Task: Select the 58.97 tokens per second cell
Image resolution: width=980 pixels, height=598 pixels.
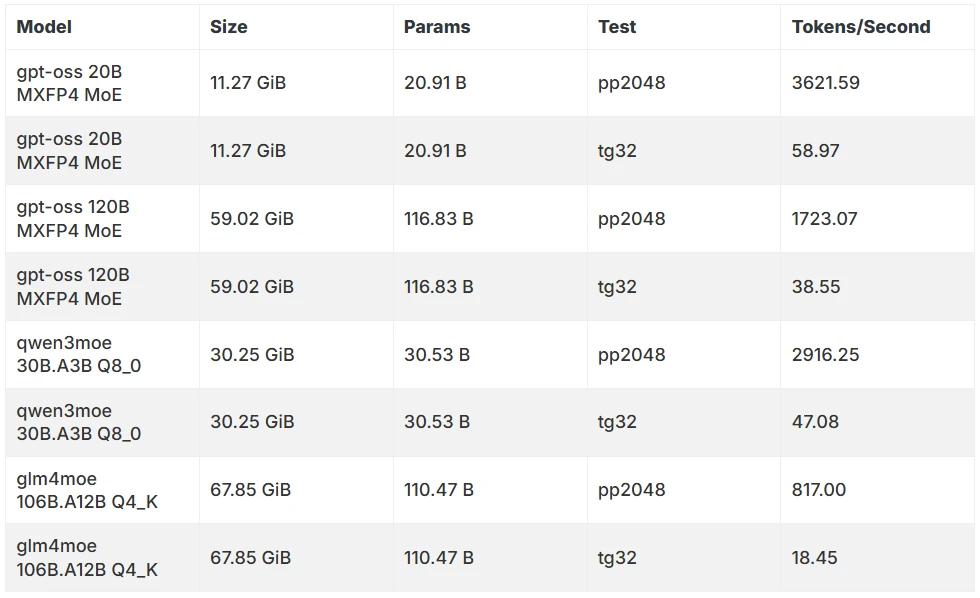Action: (815, 151)
